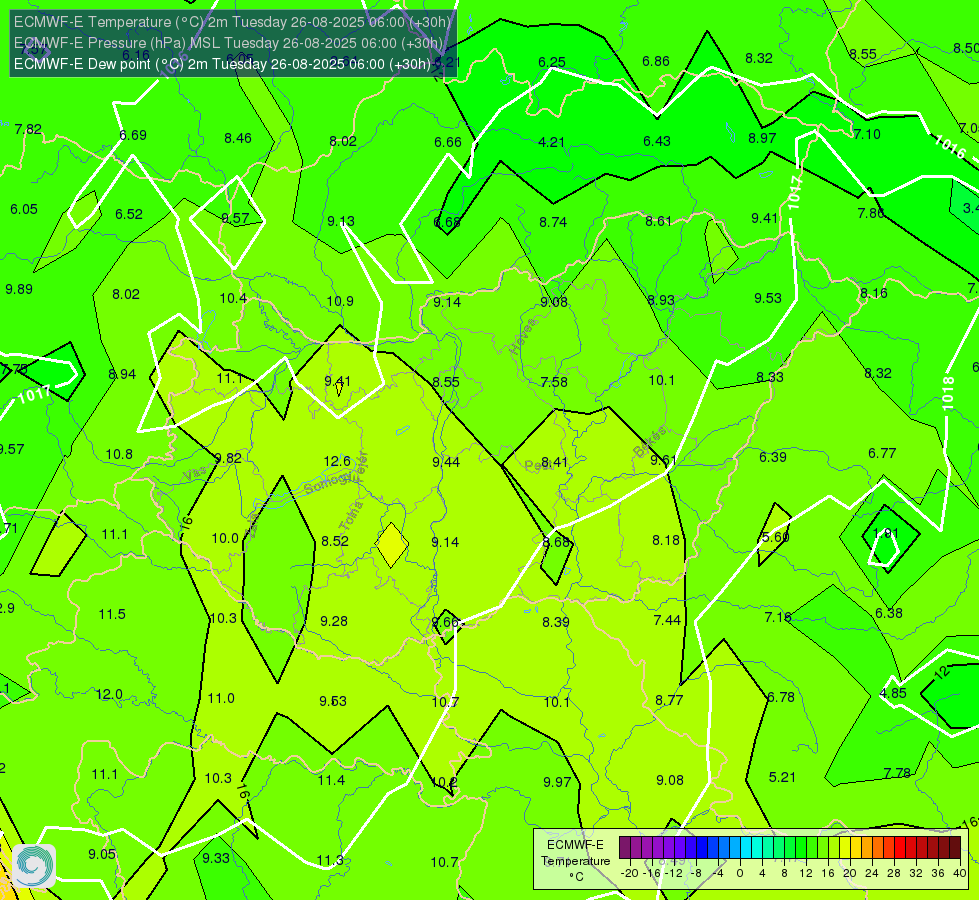Click the 10.4 dew point value

pos(233,299)
